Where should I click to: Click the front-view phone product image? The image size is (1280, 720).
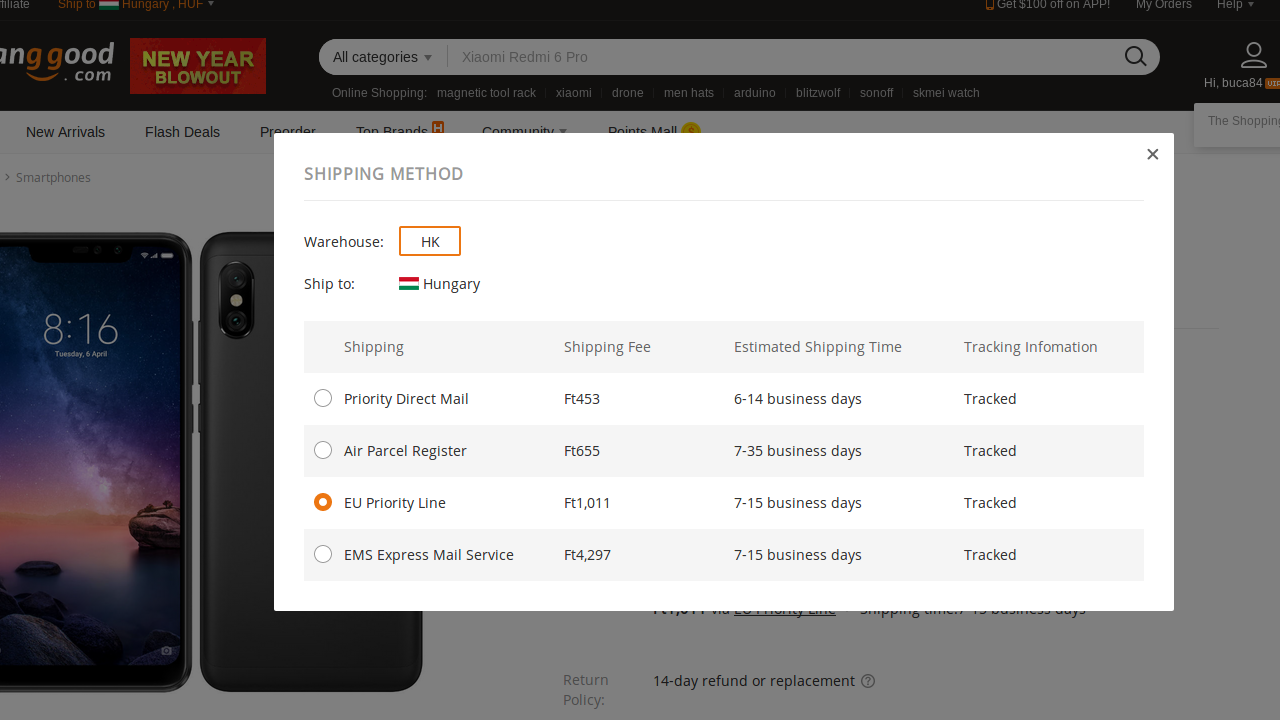point(95,461)
